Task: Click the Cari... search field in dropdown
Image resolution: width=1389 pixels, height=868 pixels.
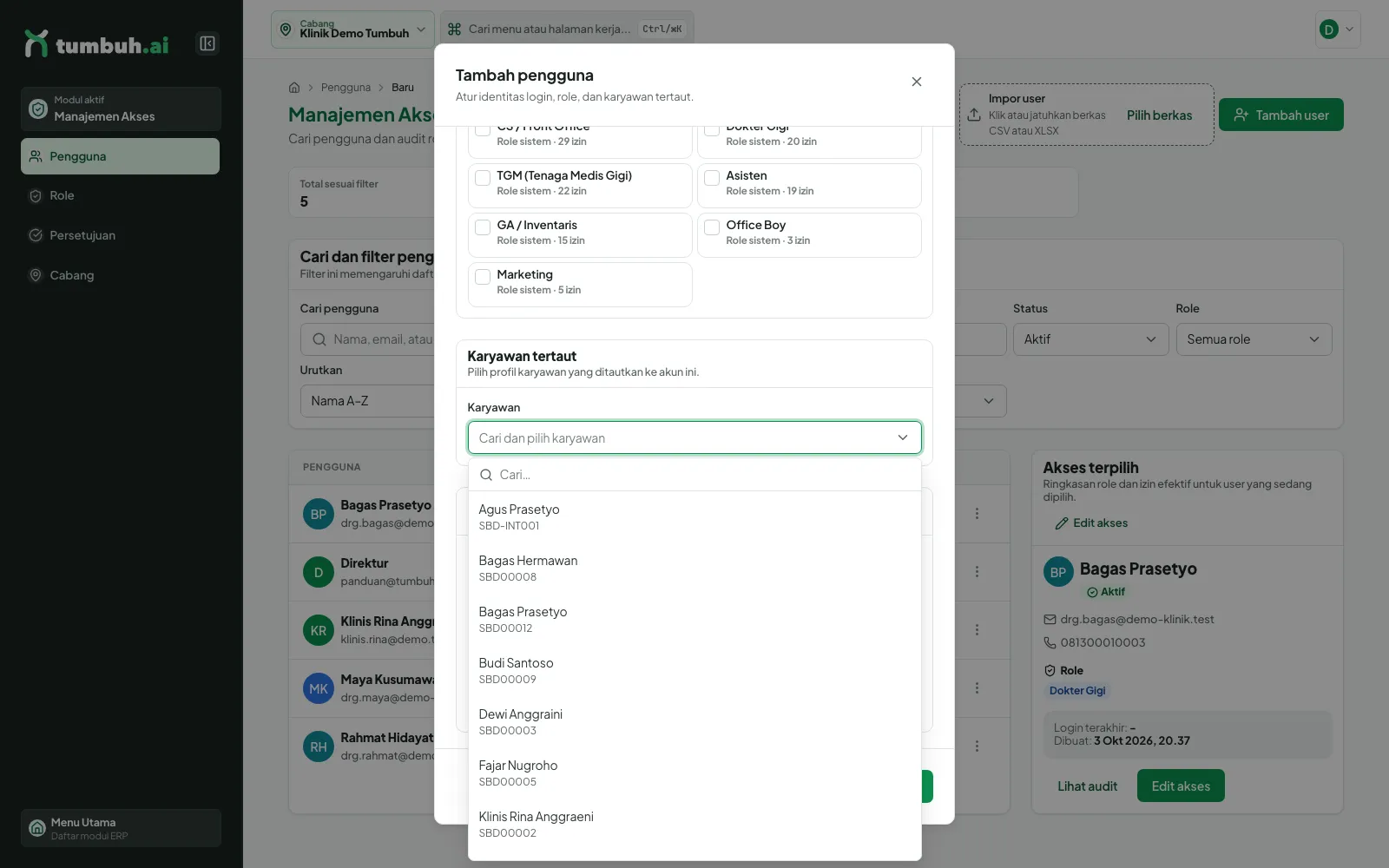Action: coord(694,475)
